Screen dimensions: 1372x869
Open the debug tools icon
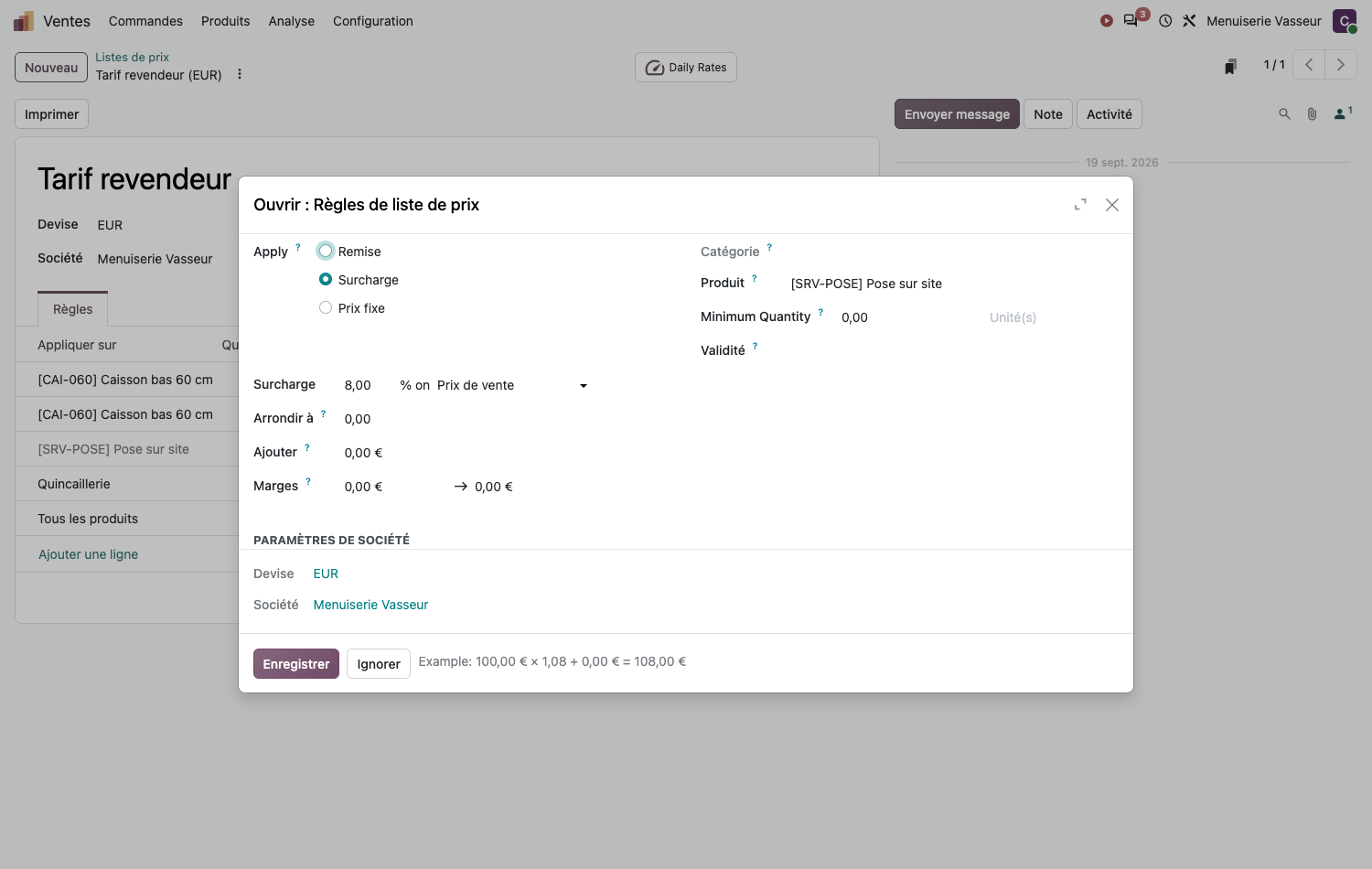coord(1189,21)
